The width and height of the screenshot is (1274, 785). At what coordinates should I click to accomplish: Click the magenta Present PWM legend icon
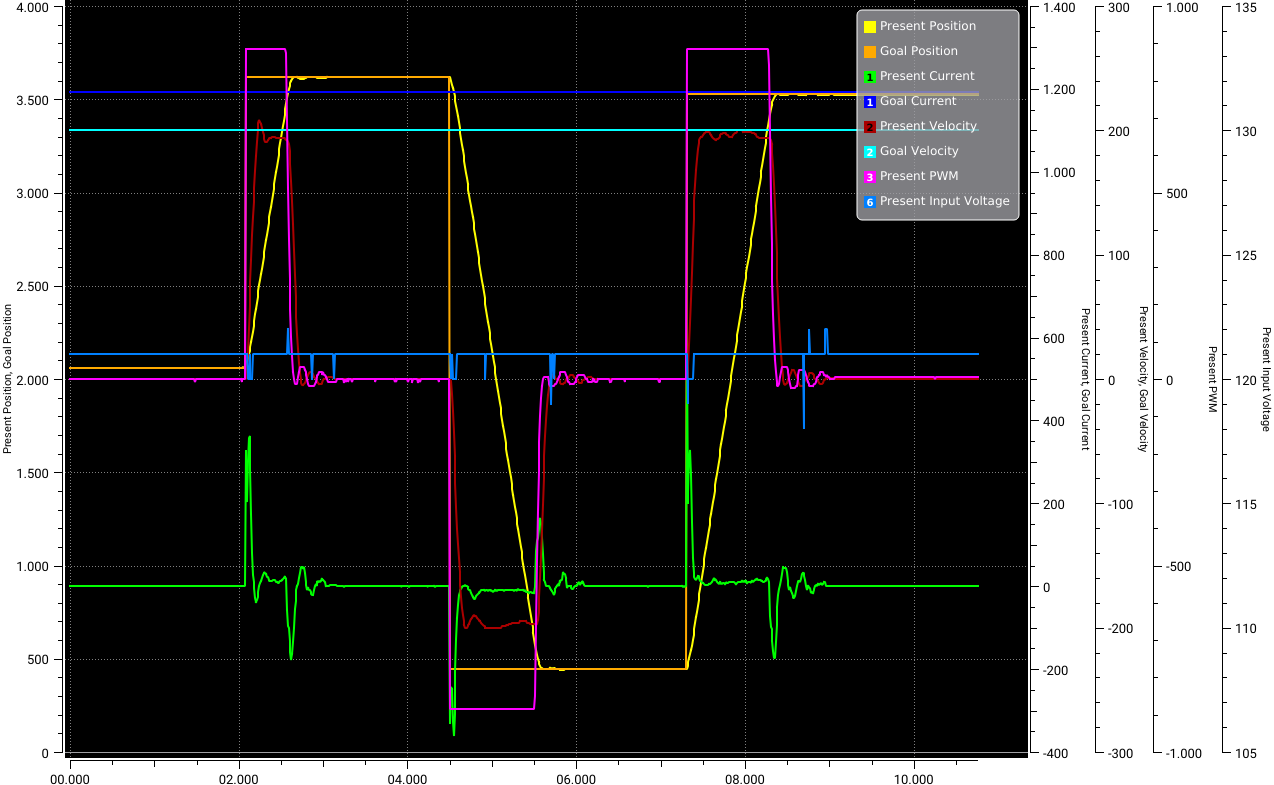point(870,177)
